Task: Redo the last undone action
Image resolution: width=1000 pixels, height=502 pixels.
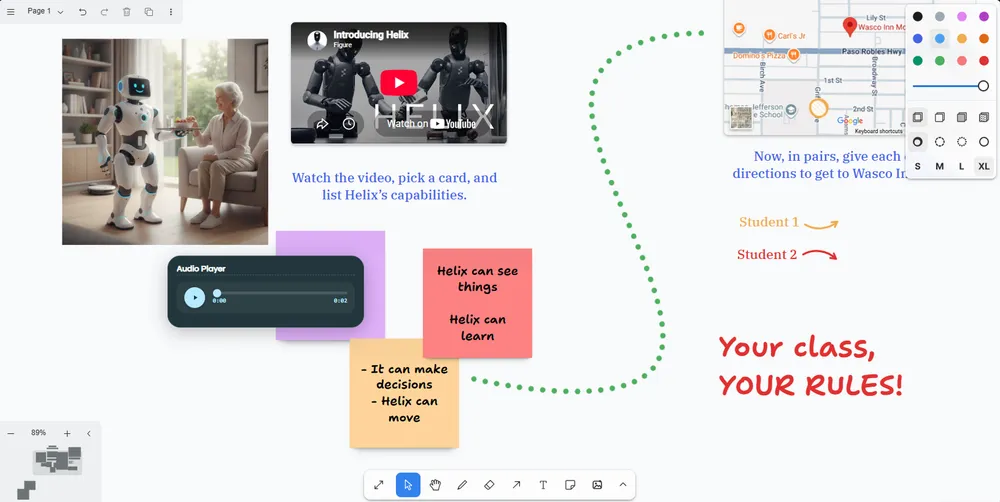Action: (104, 11)
